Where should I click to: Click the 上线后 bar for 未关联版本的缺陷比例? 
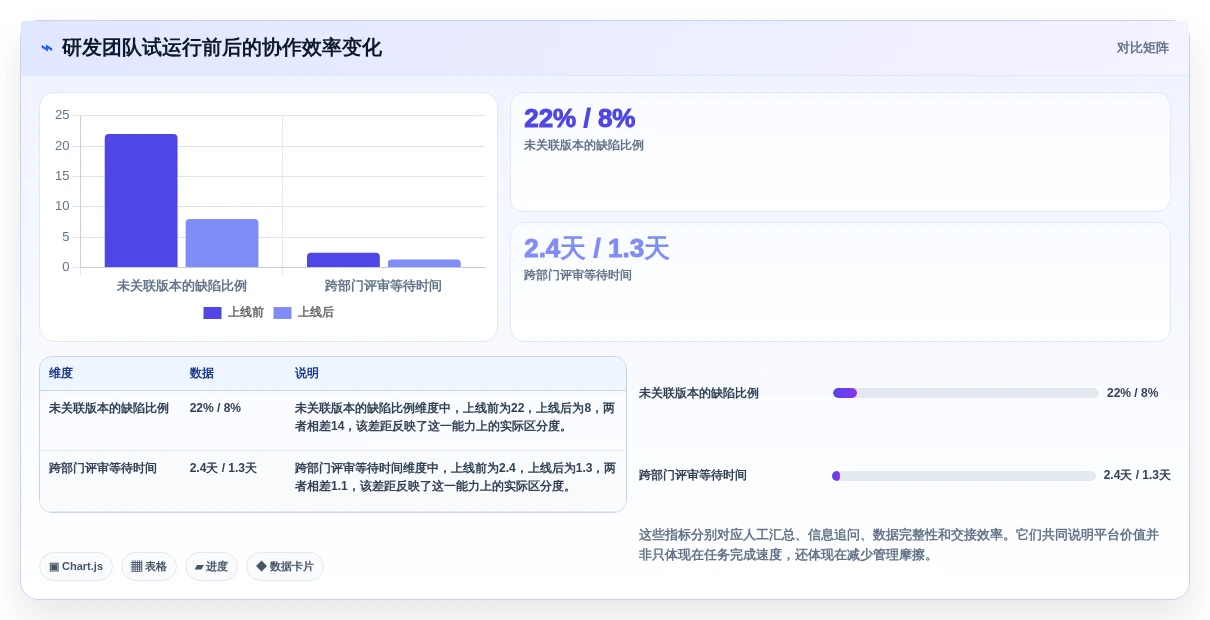(222, 243)
